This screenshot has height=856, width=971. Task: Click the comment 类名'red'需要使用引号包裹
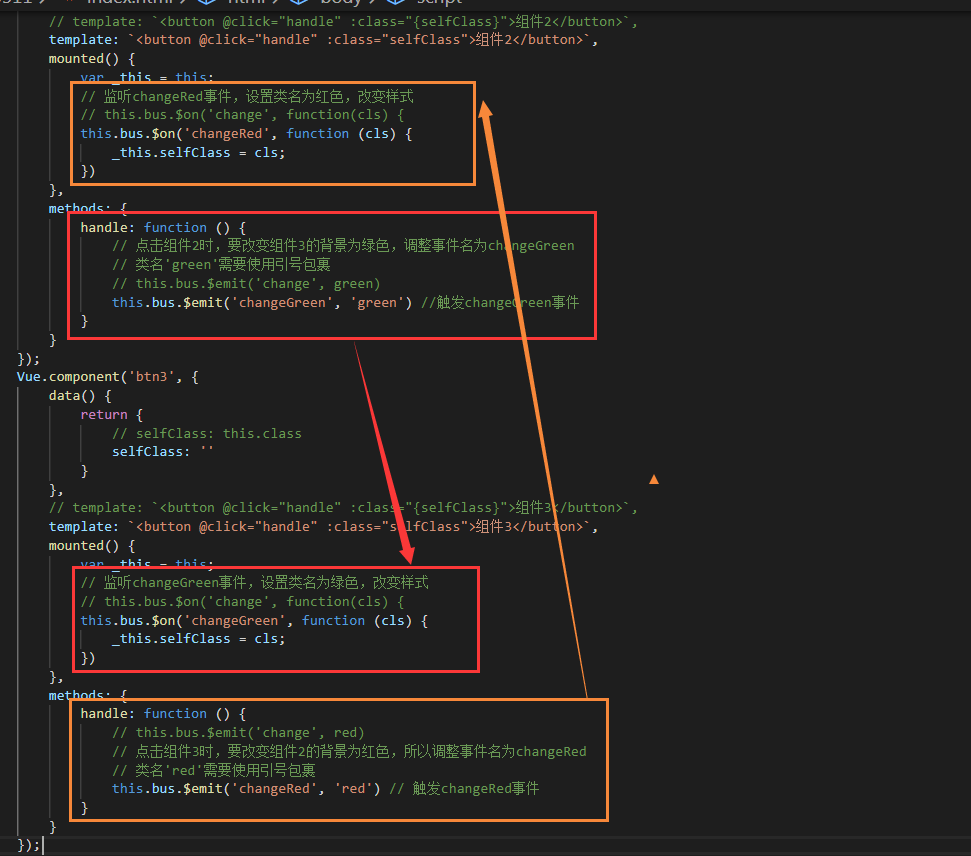pos(214,771)
